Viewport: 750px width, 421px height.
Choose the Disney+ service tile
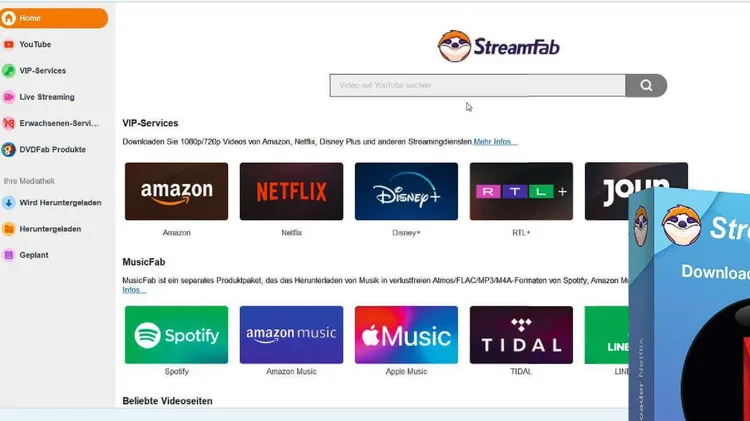[x=406, y=191]
